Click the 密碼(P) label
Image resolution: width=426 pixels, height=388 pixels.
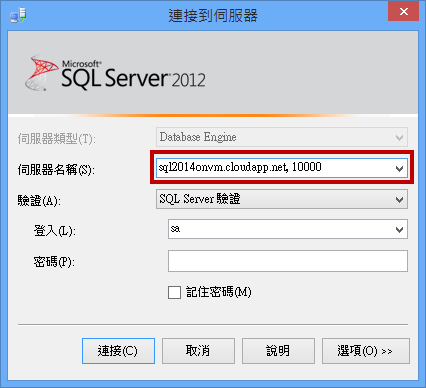point(54,262)
